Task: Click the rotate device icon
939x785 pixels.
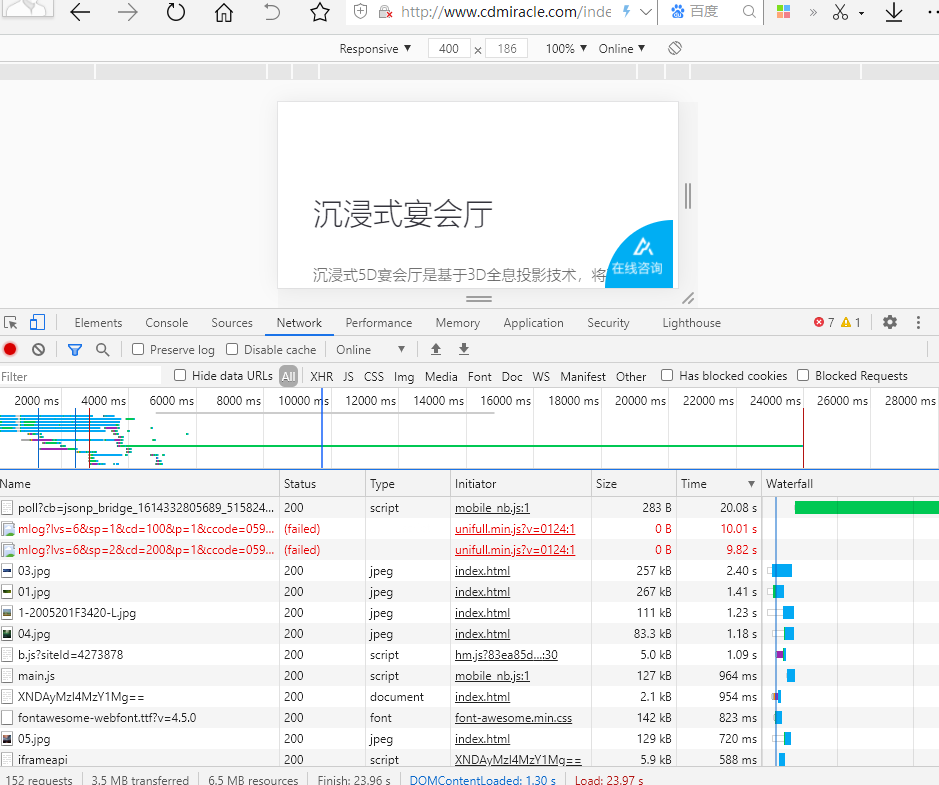Action: tap(675, 48)
